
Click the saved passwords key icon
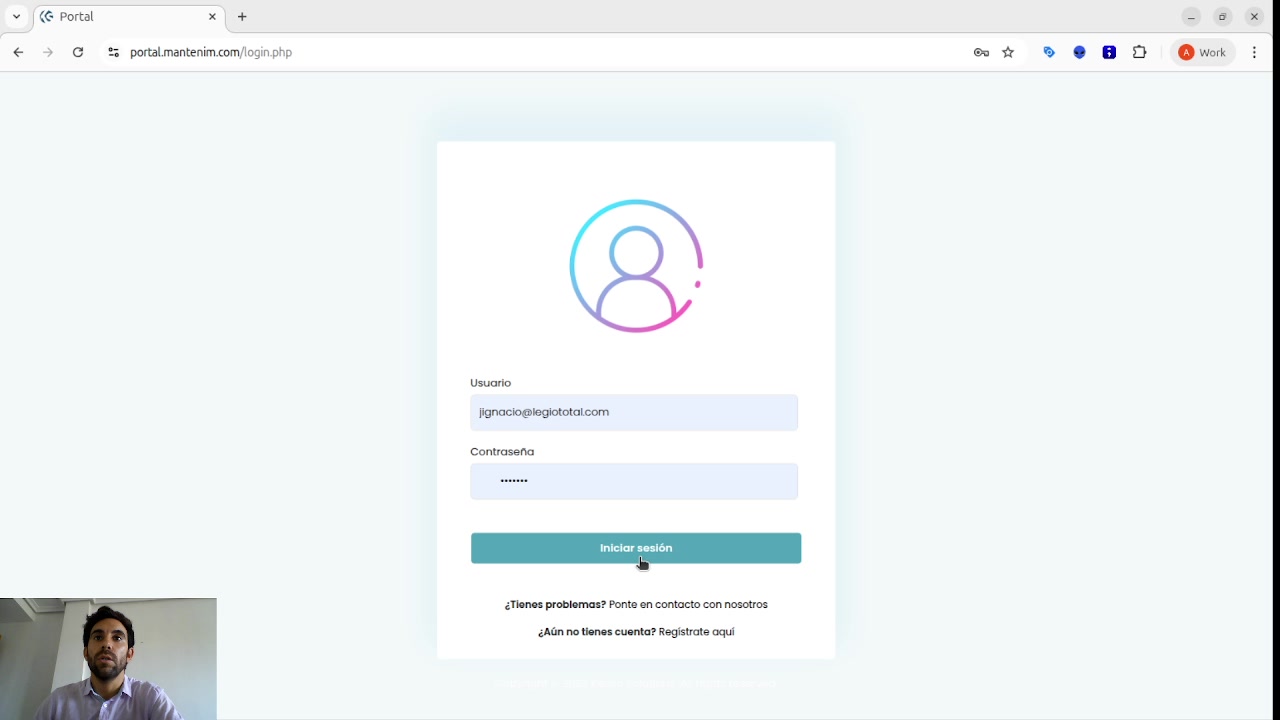pyautogui.click(x=981, y=53)
